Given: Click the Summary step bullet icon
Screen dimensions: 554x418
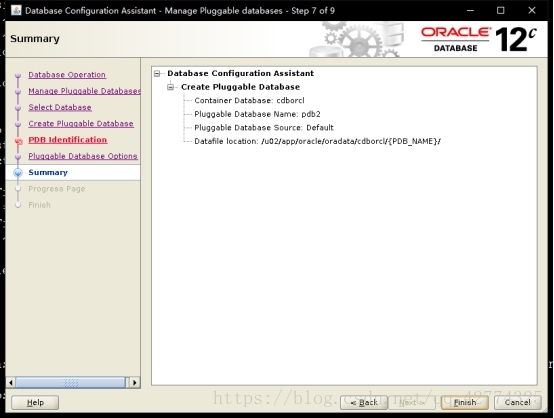Looking at the screenshot, I should [x=18, y=172].
